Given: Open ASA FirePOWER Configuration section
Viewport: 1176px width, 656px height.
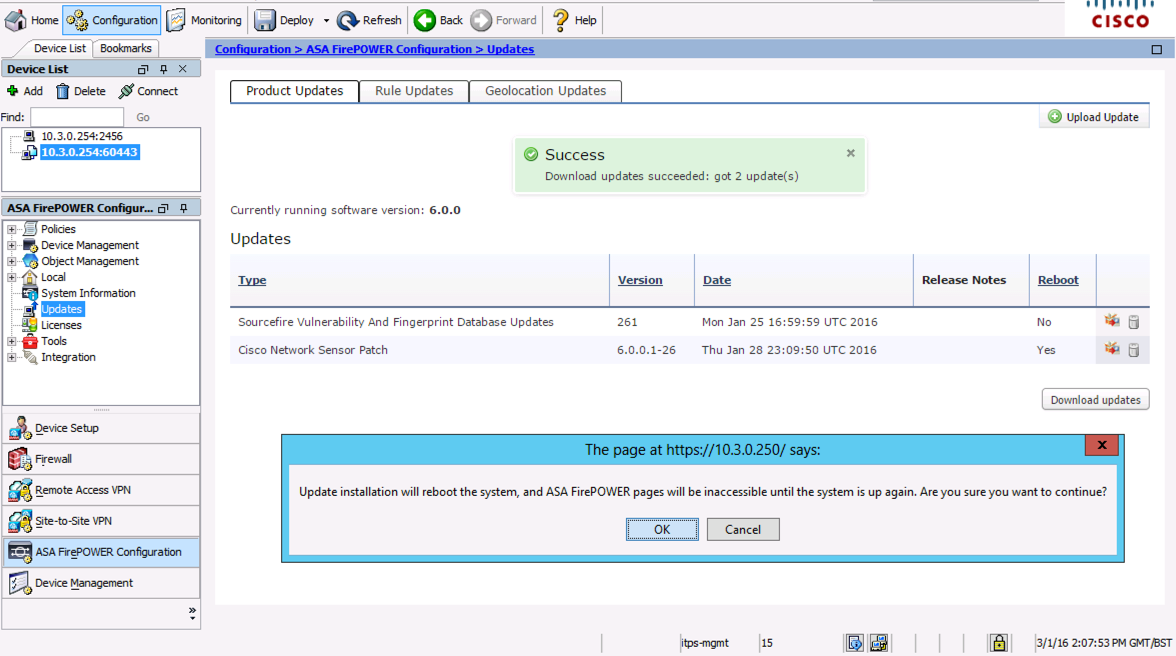Looking at the screenshot, I should point(101,552).
